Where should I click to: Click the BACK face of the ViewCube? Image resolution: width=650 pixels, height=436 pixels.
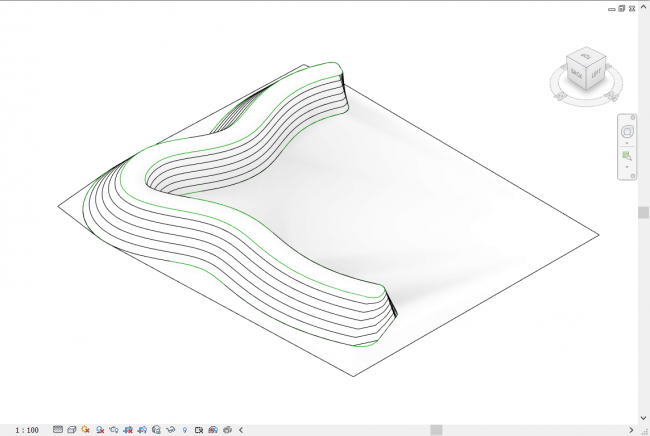[x=576, y=73]
